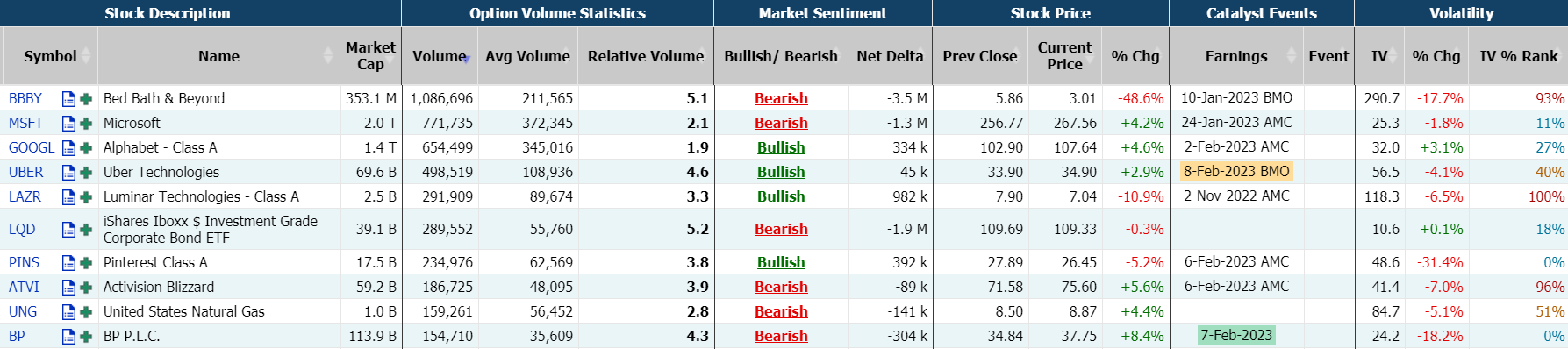Viewport: 1568px width, 349px height.
Task: Add UNG using the green plus icon
Action: coord(86,311)
